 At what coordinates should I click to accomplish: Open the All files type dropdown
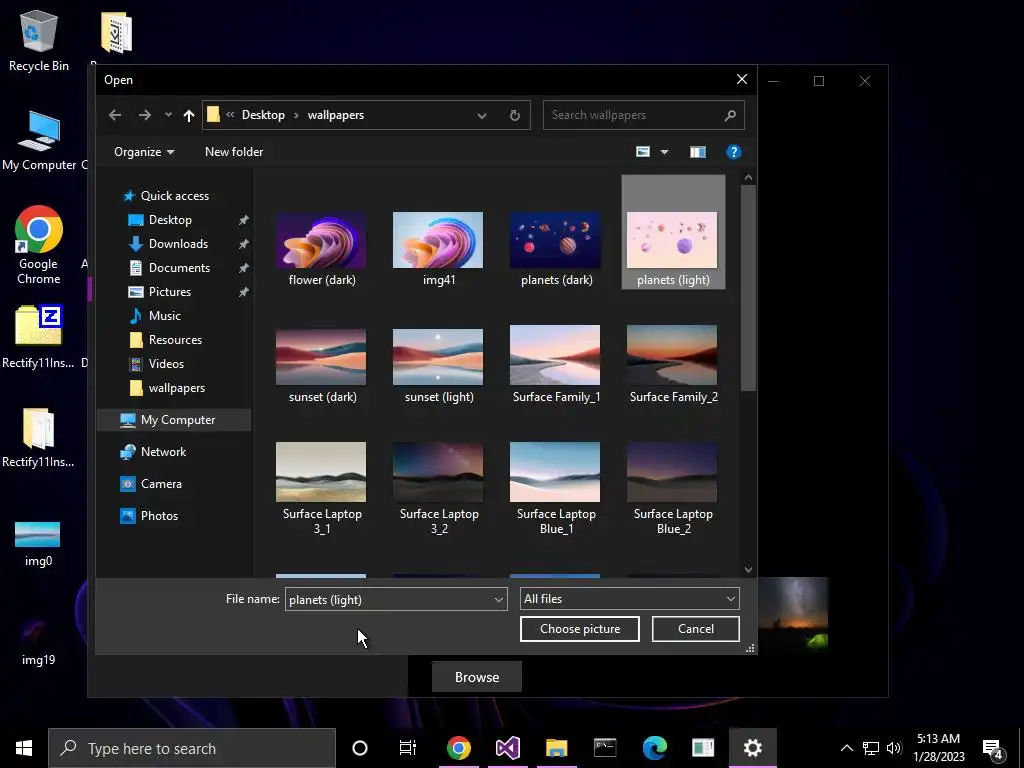(630, 599)
